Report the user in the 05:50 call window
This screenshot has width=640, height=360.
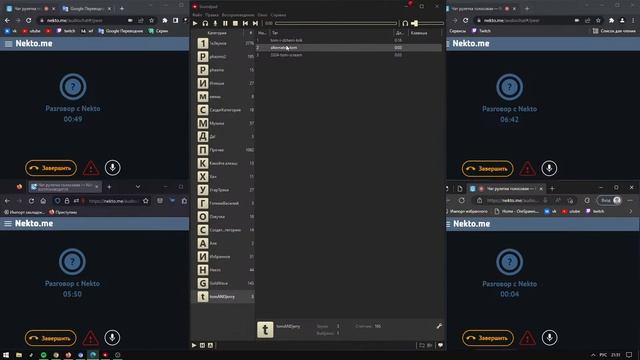pyautogui.click(x=90, y=338)
